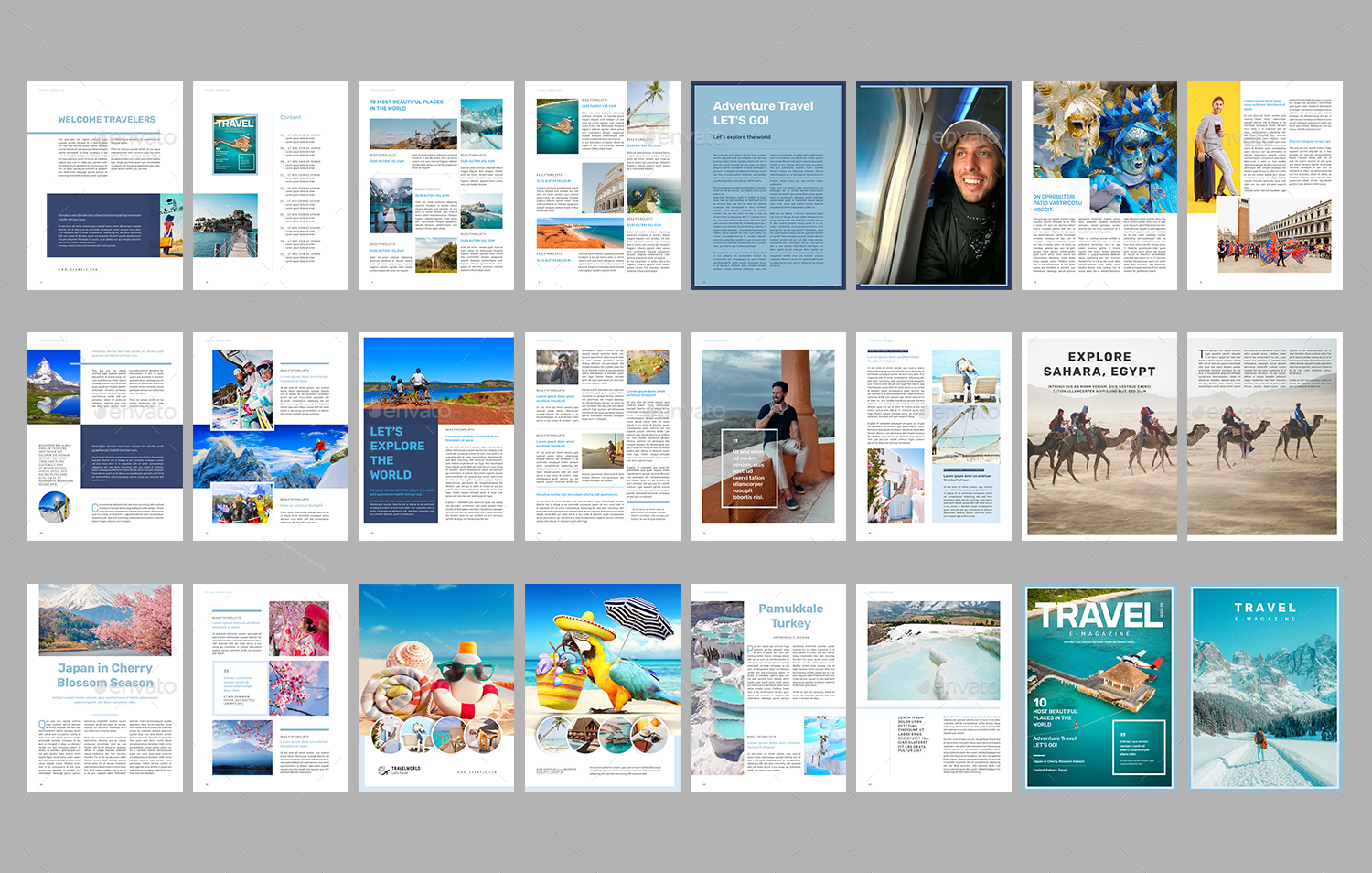Open the smiling traveler airplane window portrait
This screenshot has height=873, width=1372.
click(x=931, y=183)
